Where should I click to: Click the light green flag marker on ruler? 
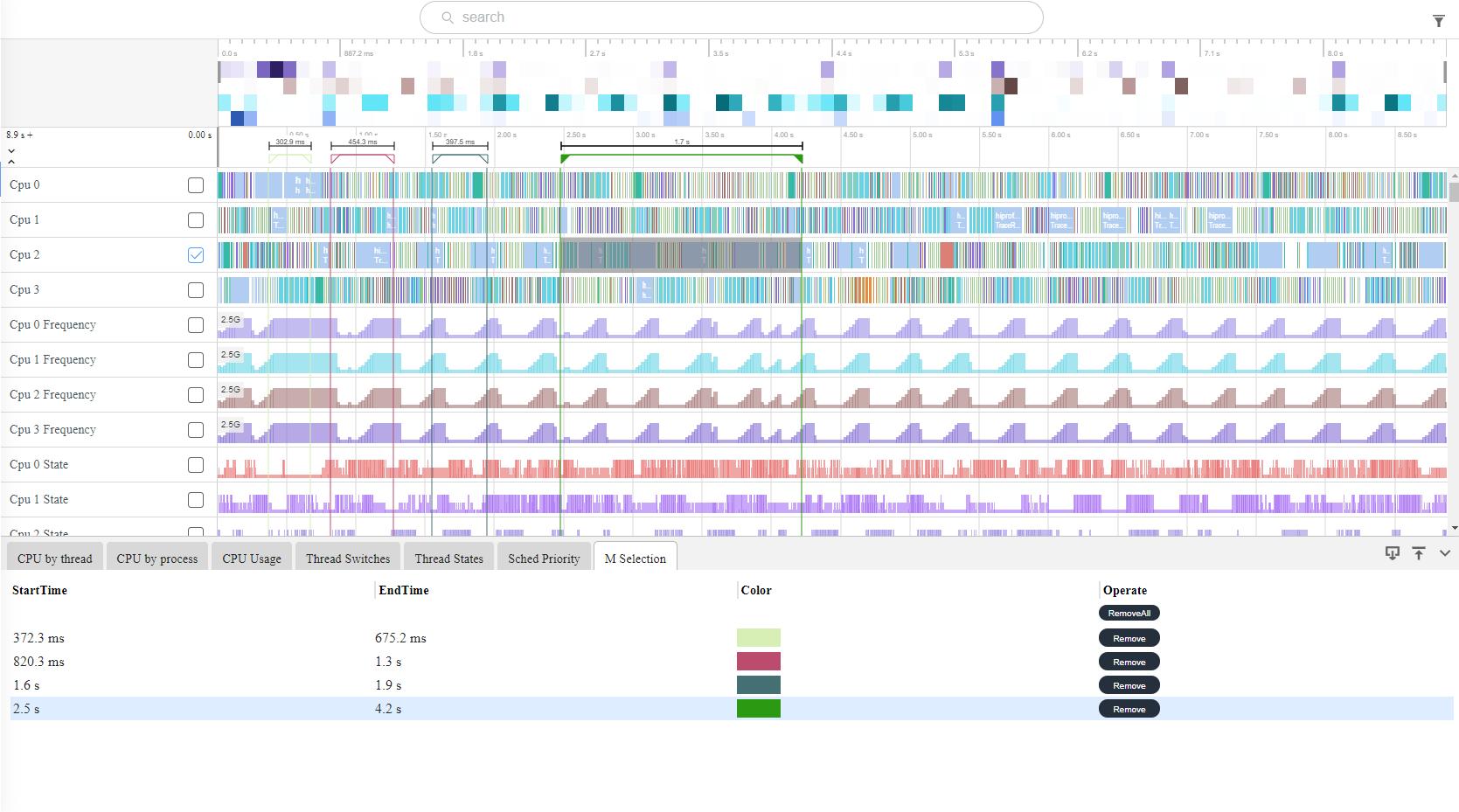coord(272,158)
